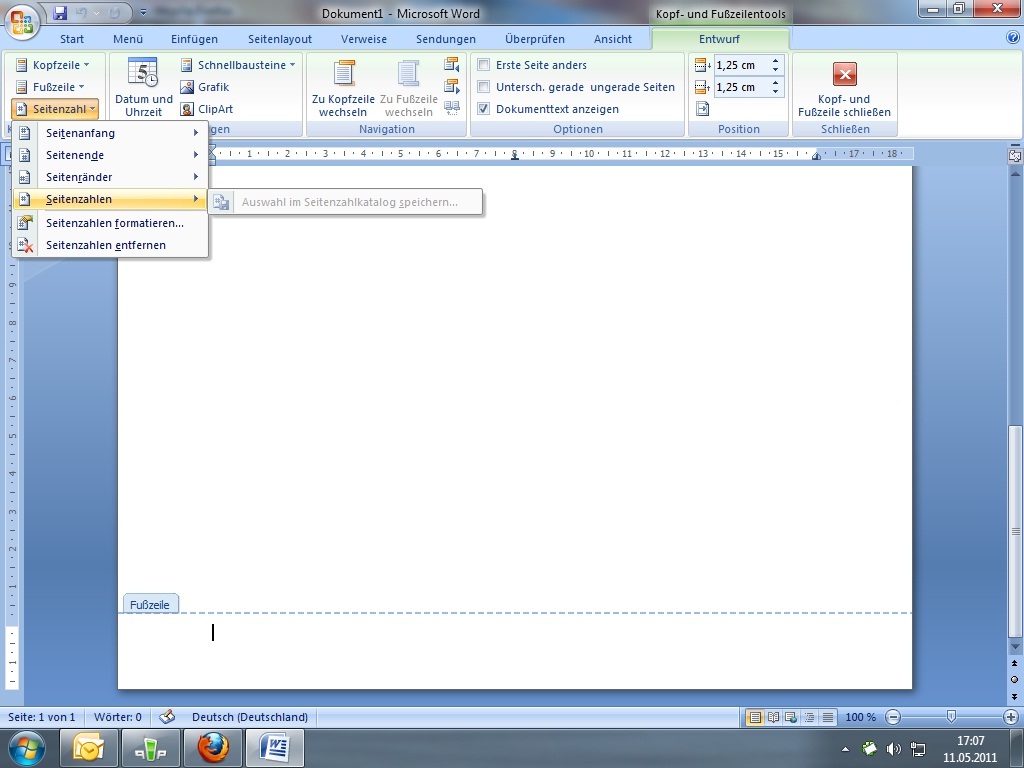Image resolution: width=1024 pixels, height=768 pixels.
Task: Go to previous section icon in Navigation
Action: pos(452,64)
